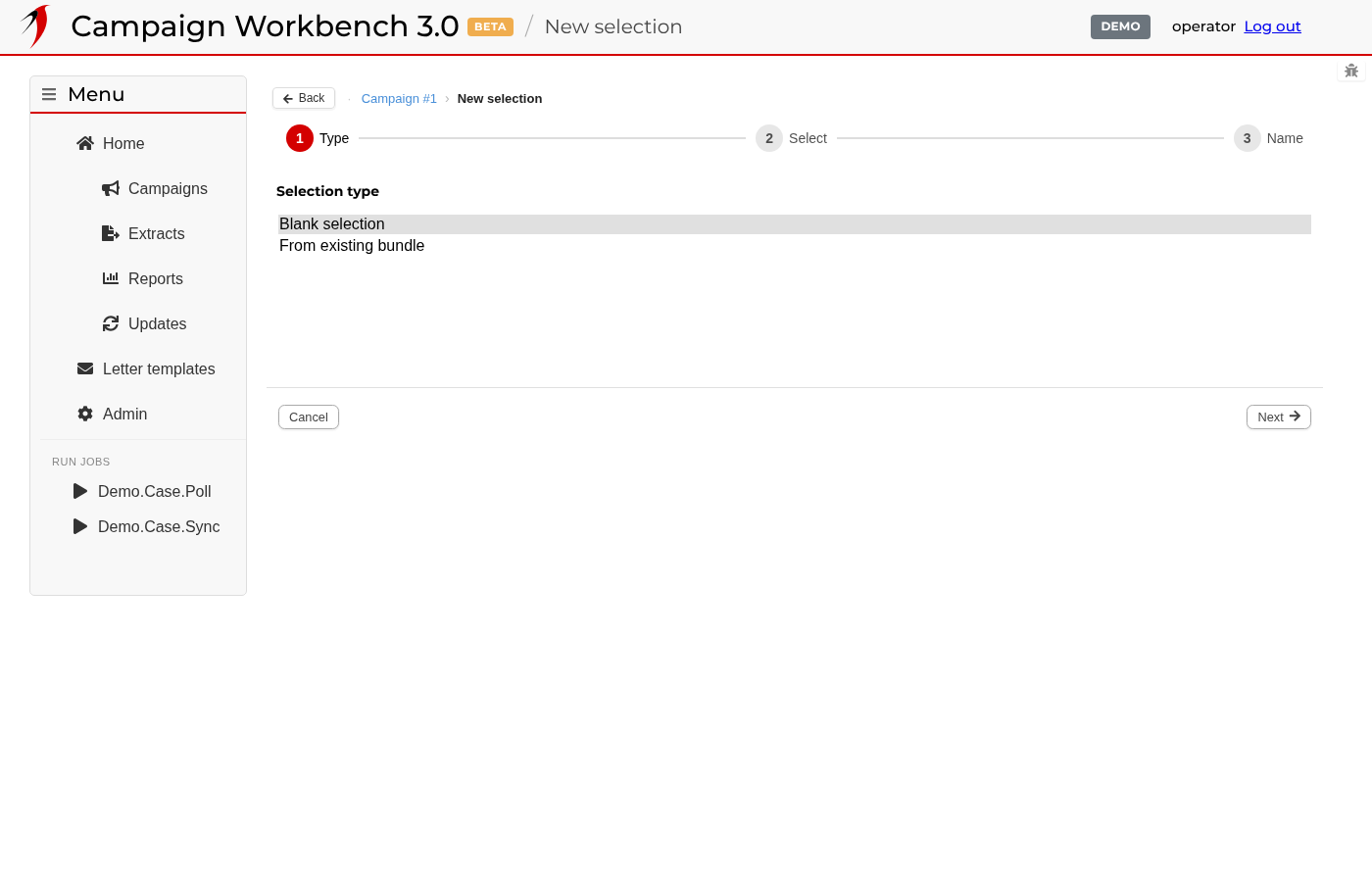The width and height of the screenshot is (1372, 882).
Task: Open Letter templates in the sidebar
Action: tap(159, 368)
